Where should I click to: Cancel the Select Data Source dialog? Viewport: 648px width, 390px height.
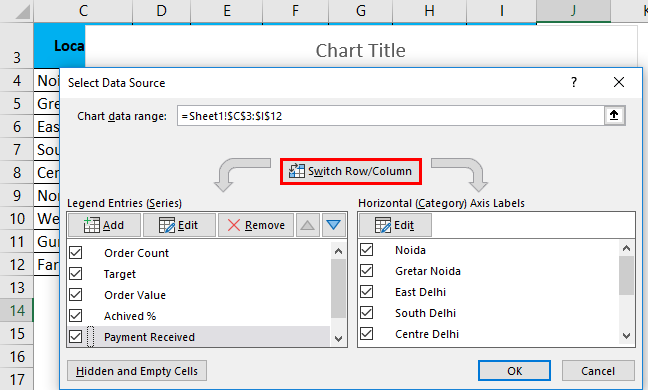pos(598,371)
